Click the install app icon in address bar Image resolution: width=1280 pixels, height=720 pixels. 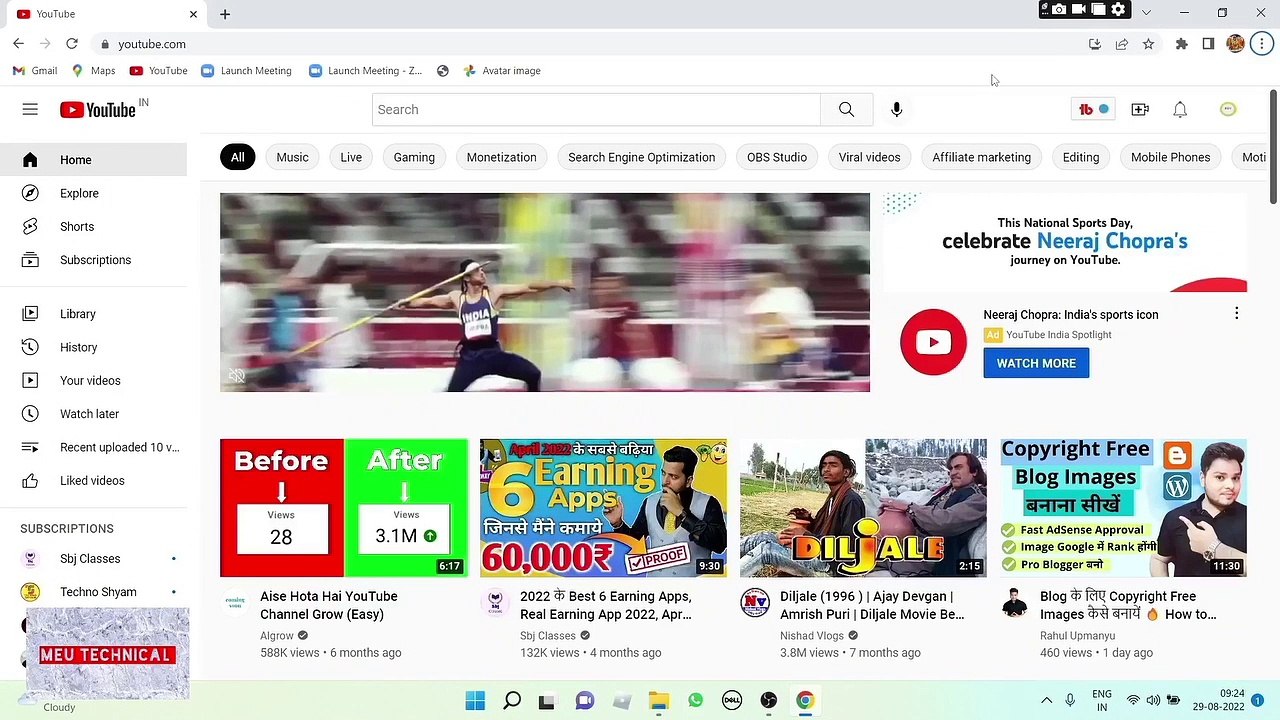tap(1094, 44)
